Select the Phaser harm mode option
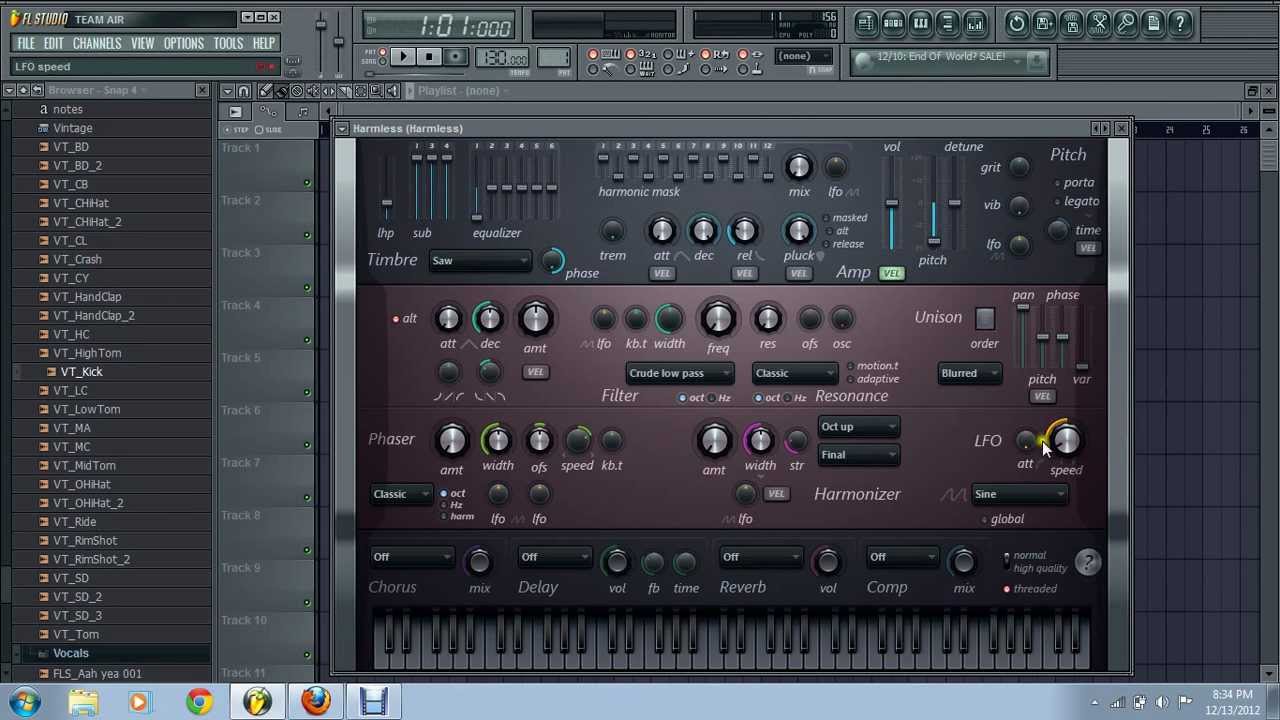Viewport: 1280px width, 720px height. tap(444, 516)
